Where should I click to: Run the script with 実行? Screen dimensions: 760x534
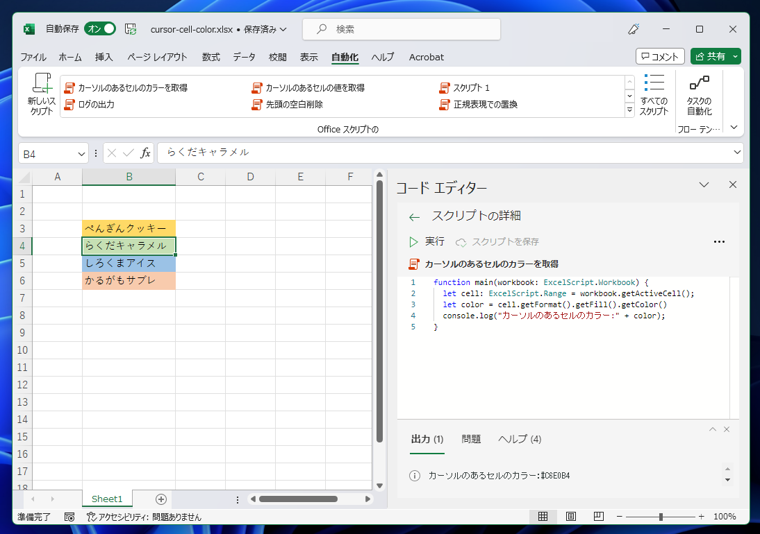pyautogui.click(x=427, y=241)
